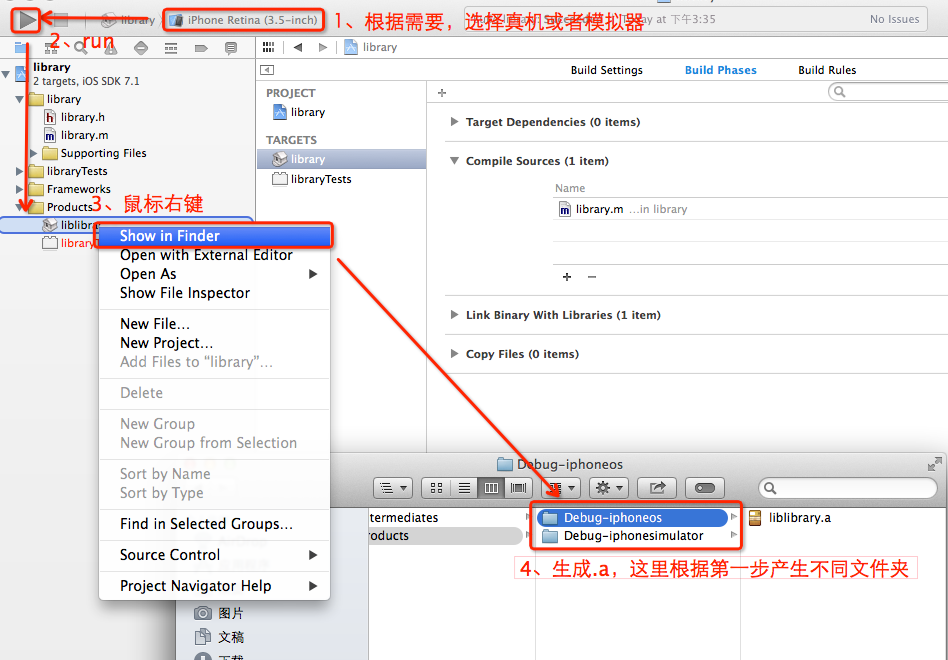Switch Finder to cover flow view
Screen dimensions: 948x660
point(517,488)
